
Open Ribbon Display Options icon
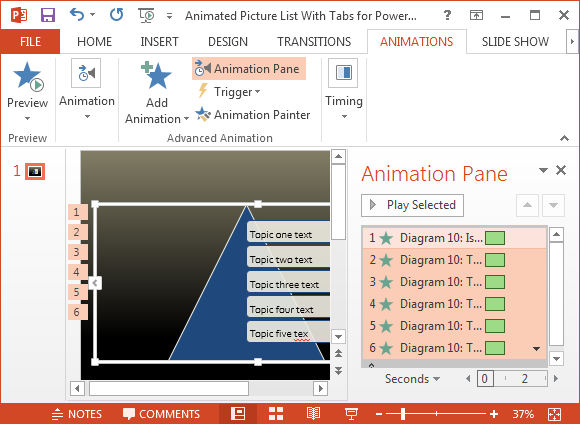point(476,15)
